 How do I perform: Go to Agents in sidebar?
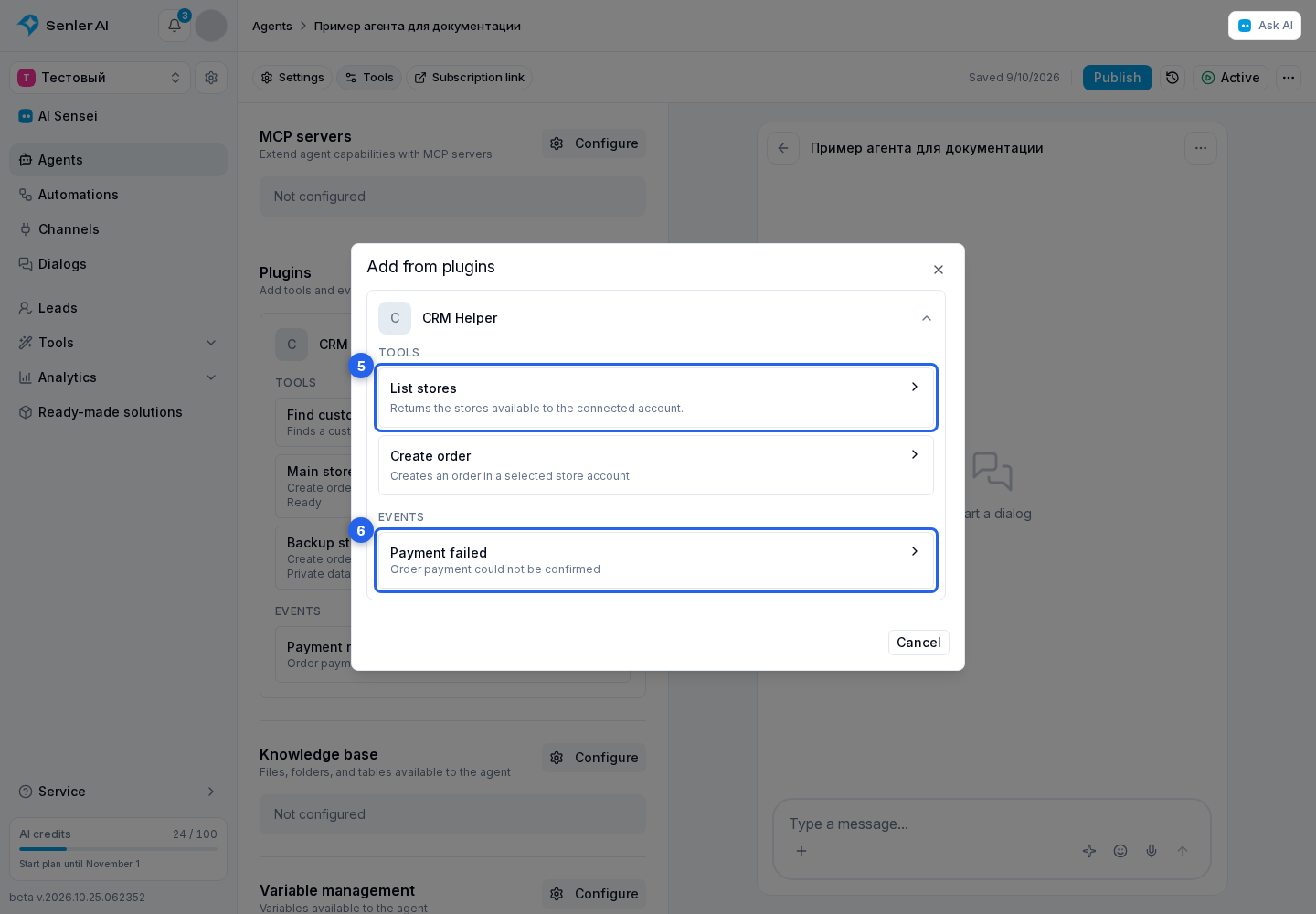[119, 160]
